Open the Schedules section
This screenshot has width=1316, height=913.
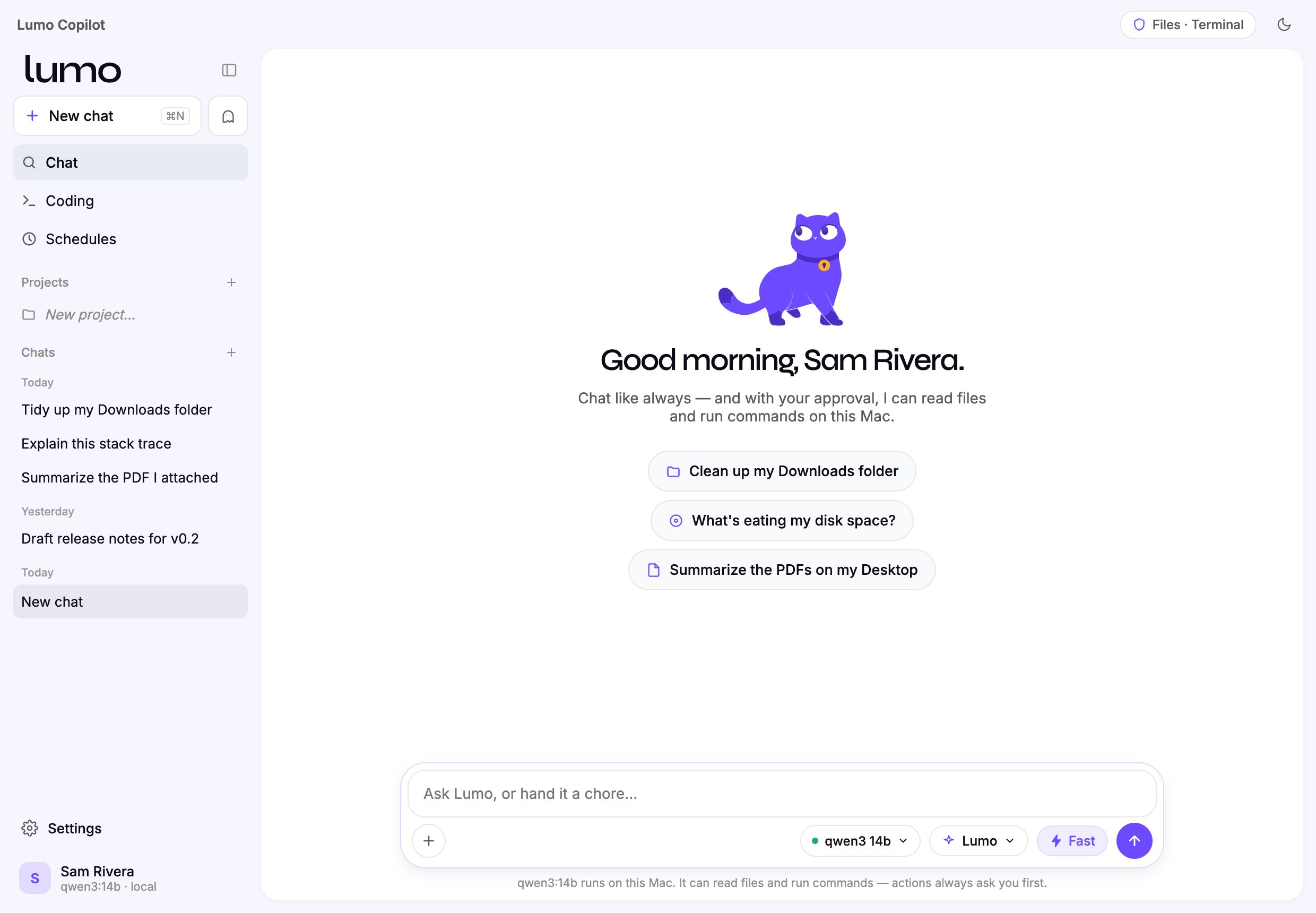tap(131, 239)
